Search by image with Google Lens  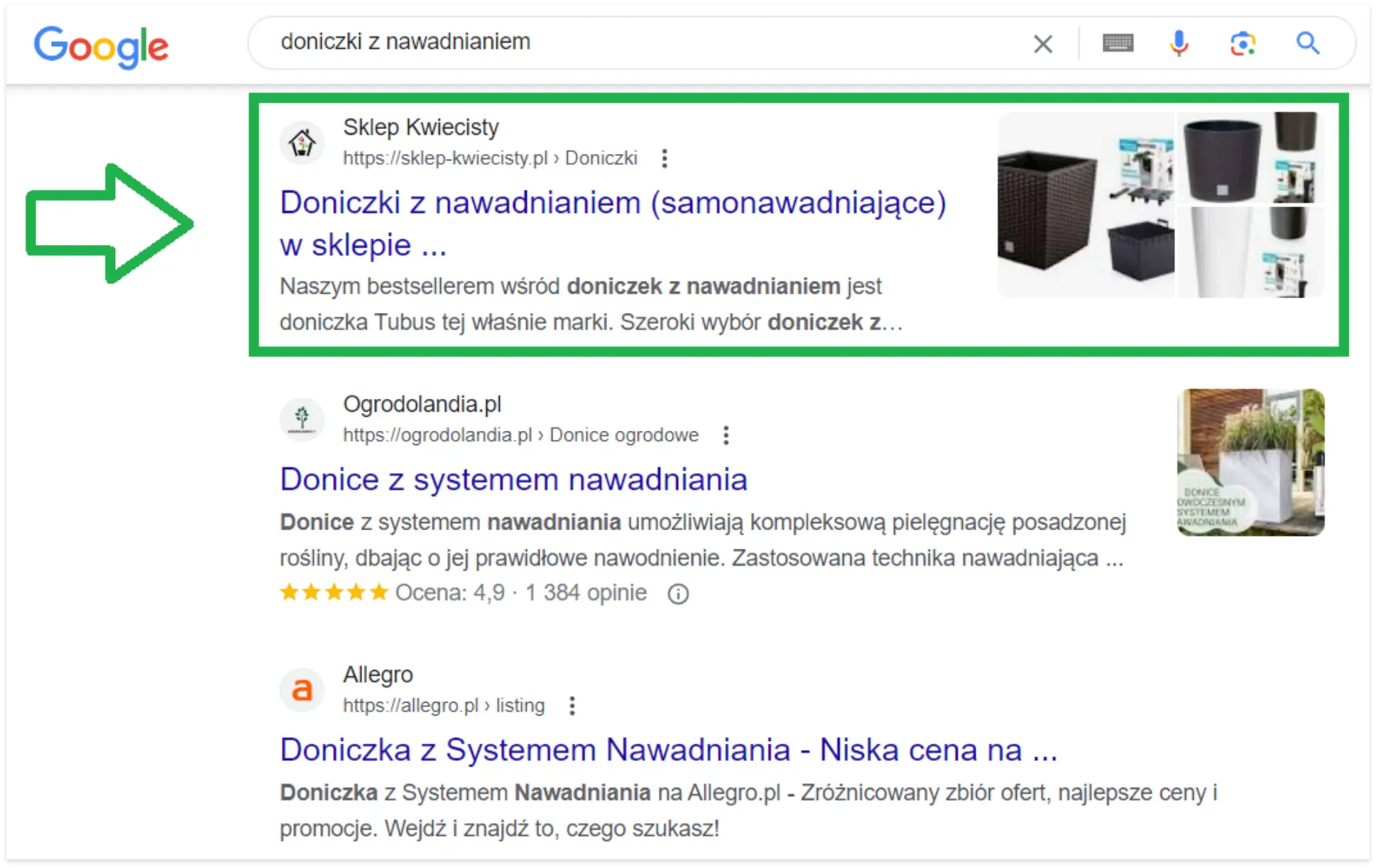tap(1243, 43)
